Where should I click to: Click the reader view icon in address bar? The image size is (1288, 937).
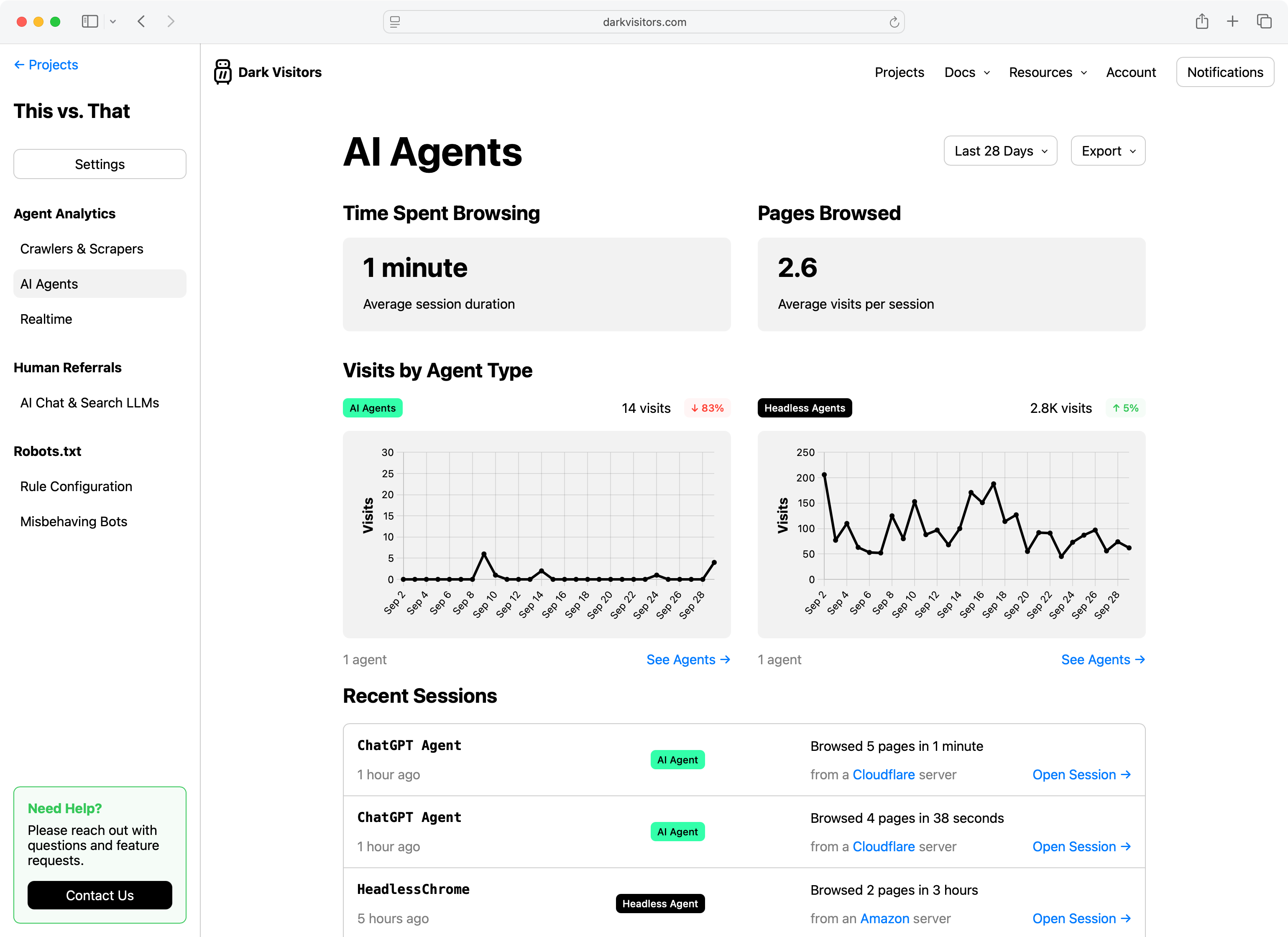pyautogui.click(x=395, y=22)
